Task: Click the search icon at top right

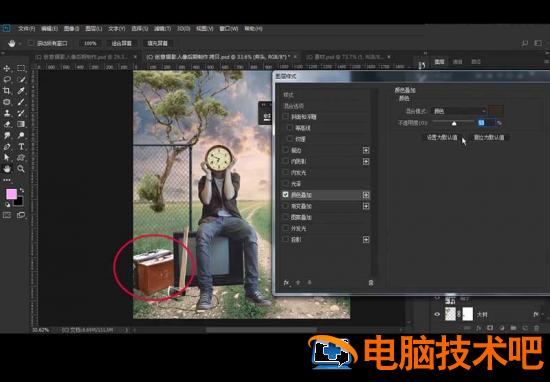Action: point(524,43)
